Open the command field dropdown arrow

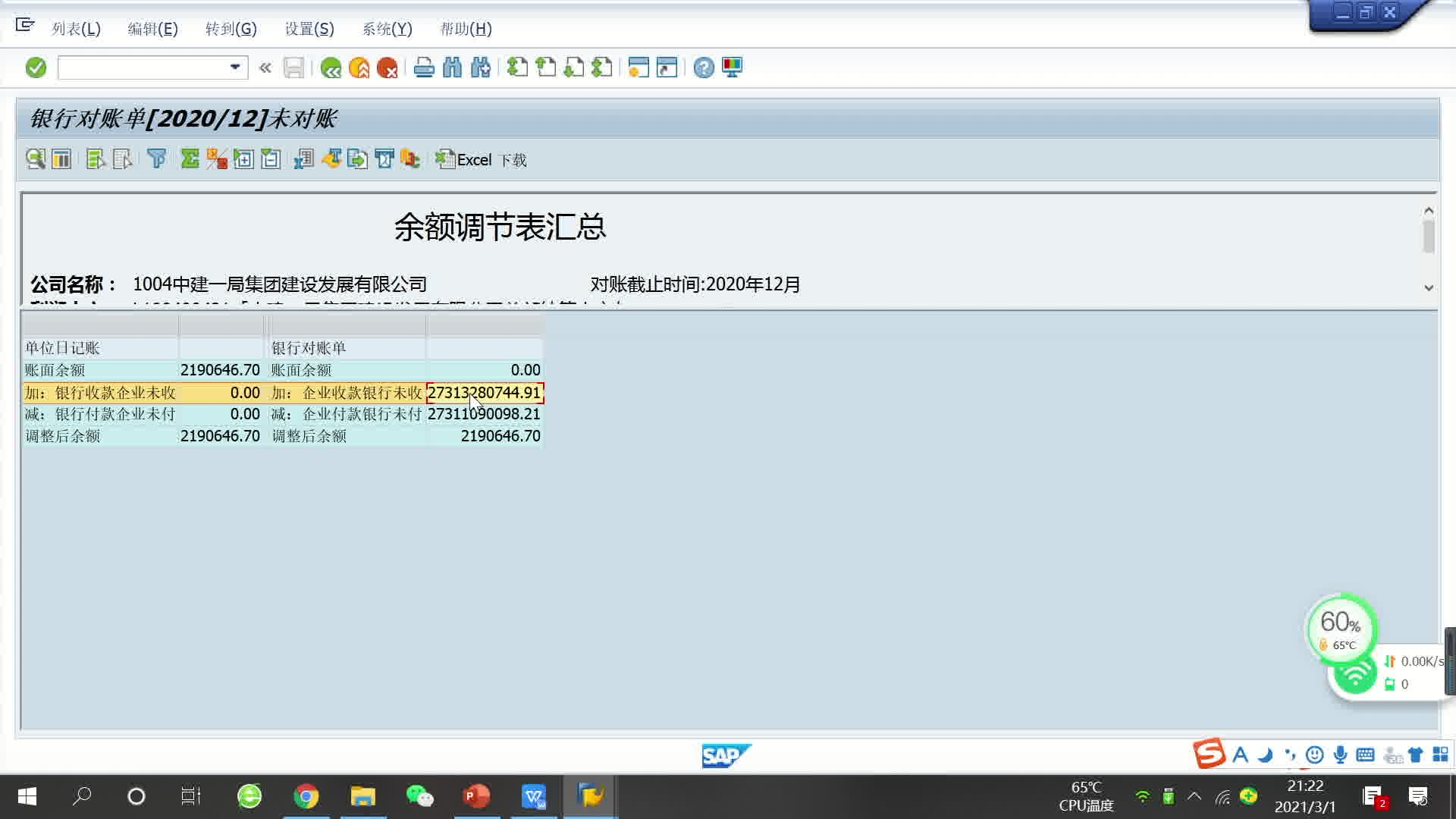[x=235, y=67]
